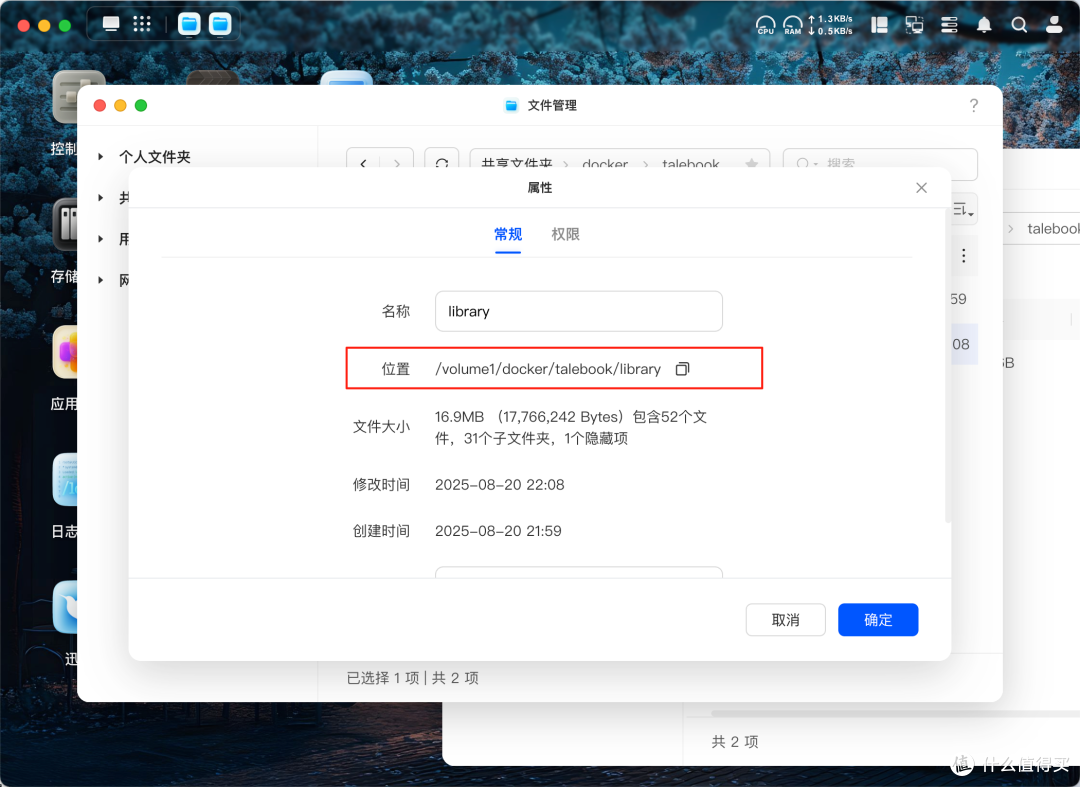Expand the 个人文件夹 tree item

coord(101,157)
